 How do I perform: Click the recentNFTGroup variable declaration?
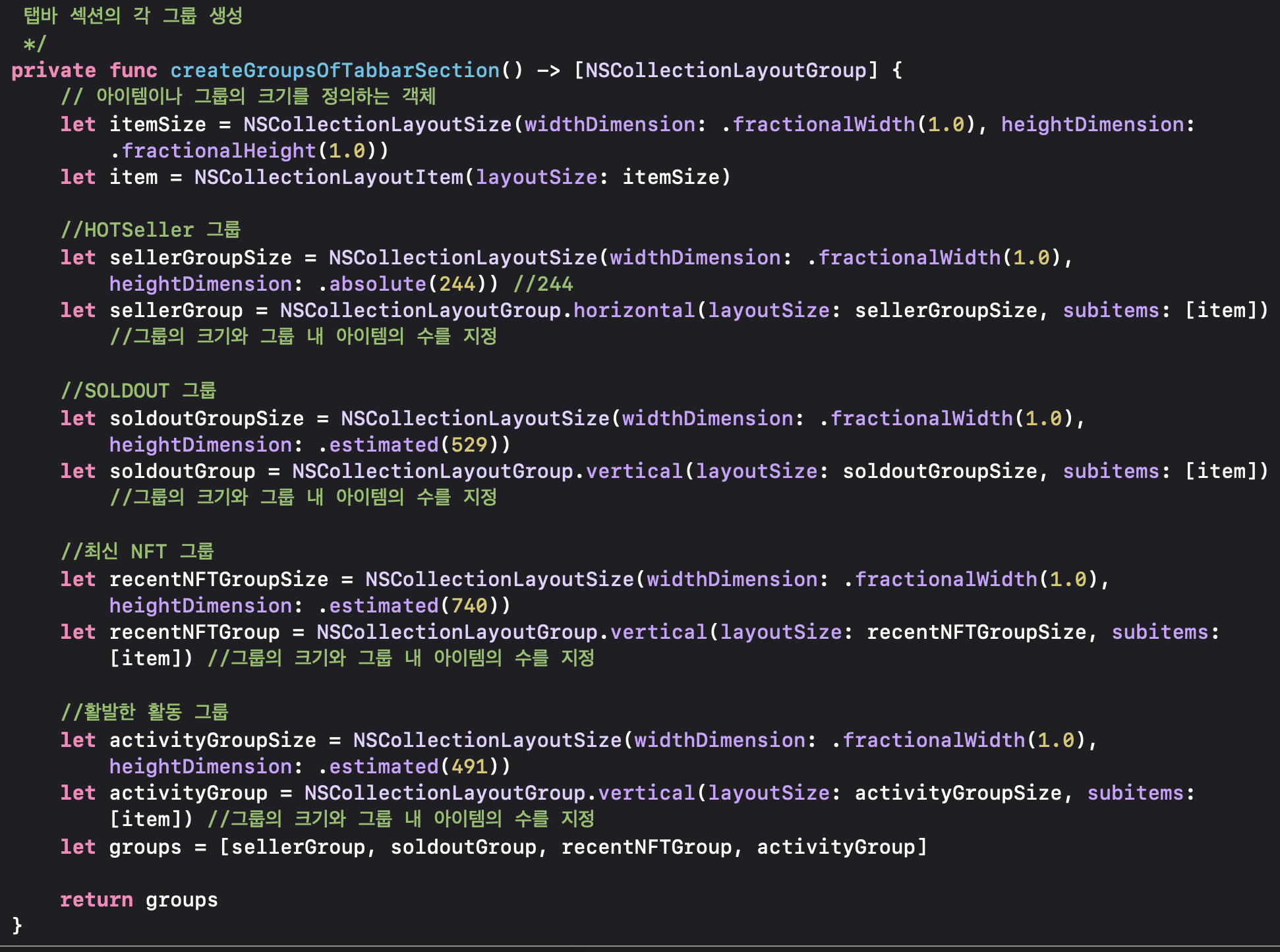(x=194, y=632)
